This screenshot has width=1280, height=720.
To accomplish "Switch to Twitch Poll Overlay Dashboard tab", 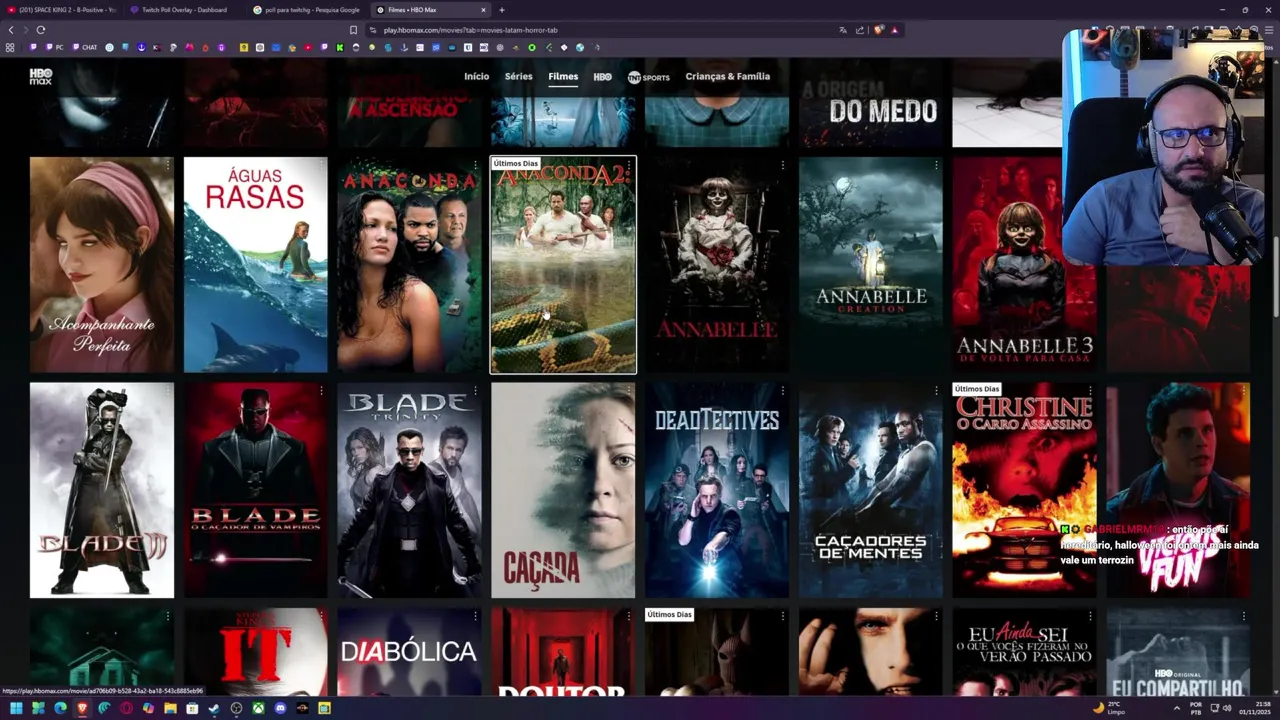I will 184,10.
